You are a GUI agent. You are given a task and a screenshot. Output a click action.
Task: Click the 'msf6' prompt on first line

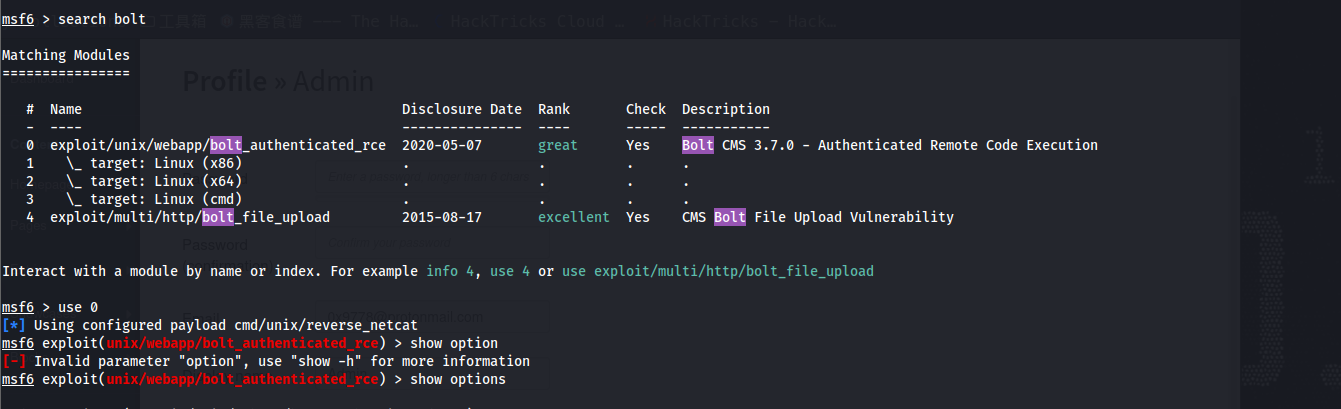18,20
